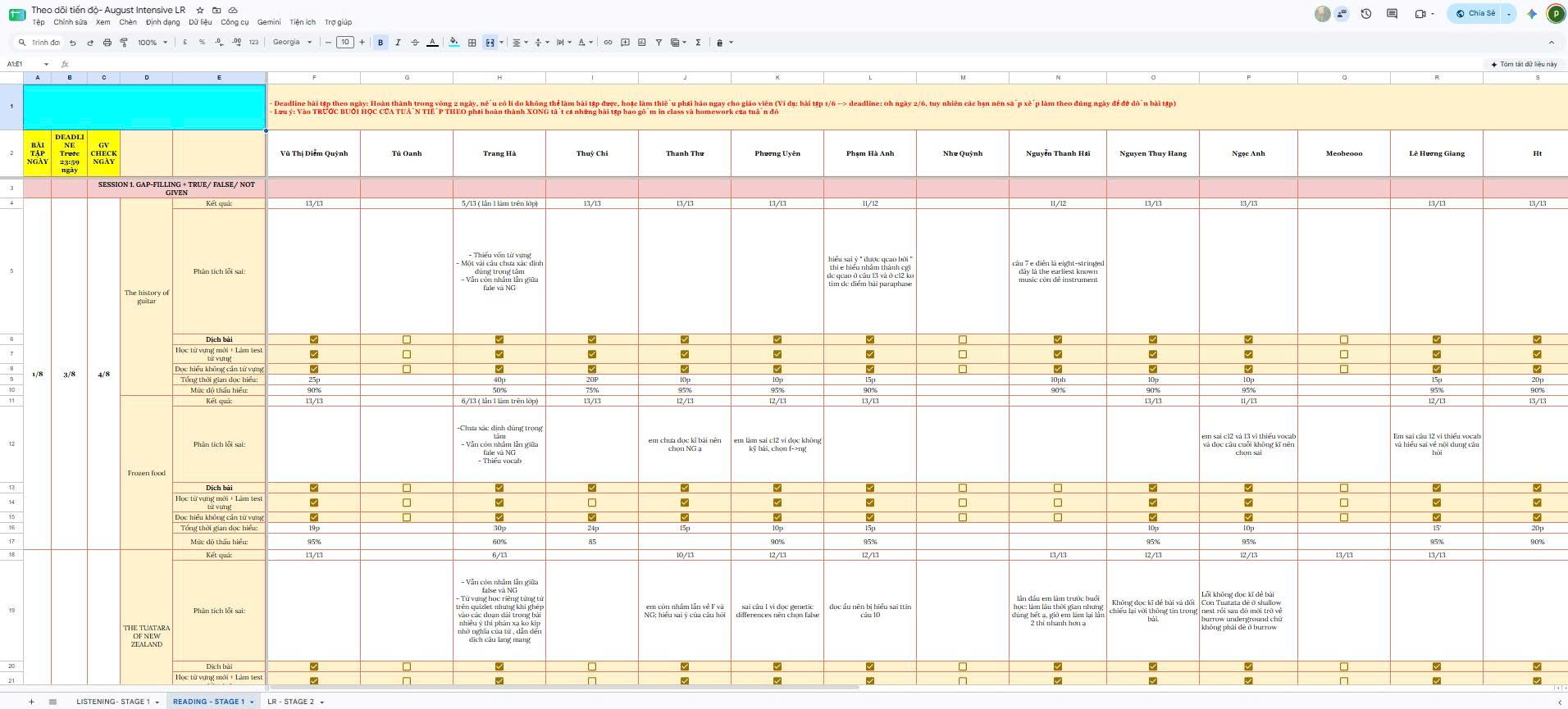The height and width of the screenshot is (709, 1568).
Task: Tick Nhữ Quỳnh's guitar 'Dịch bài' checkbox
Action: [963, 339]
